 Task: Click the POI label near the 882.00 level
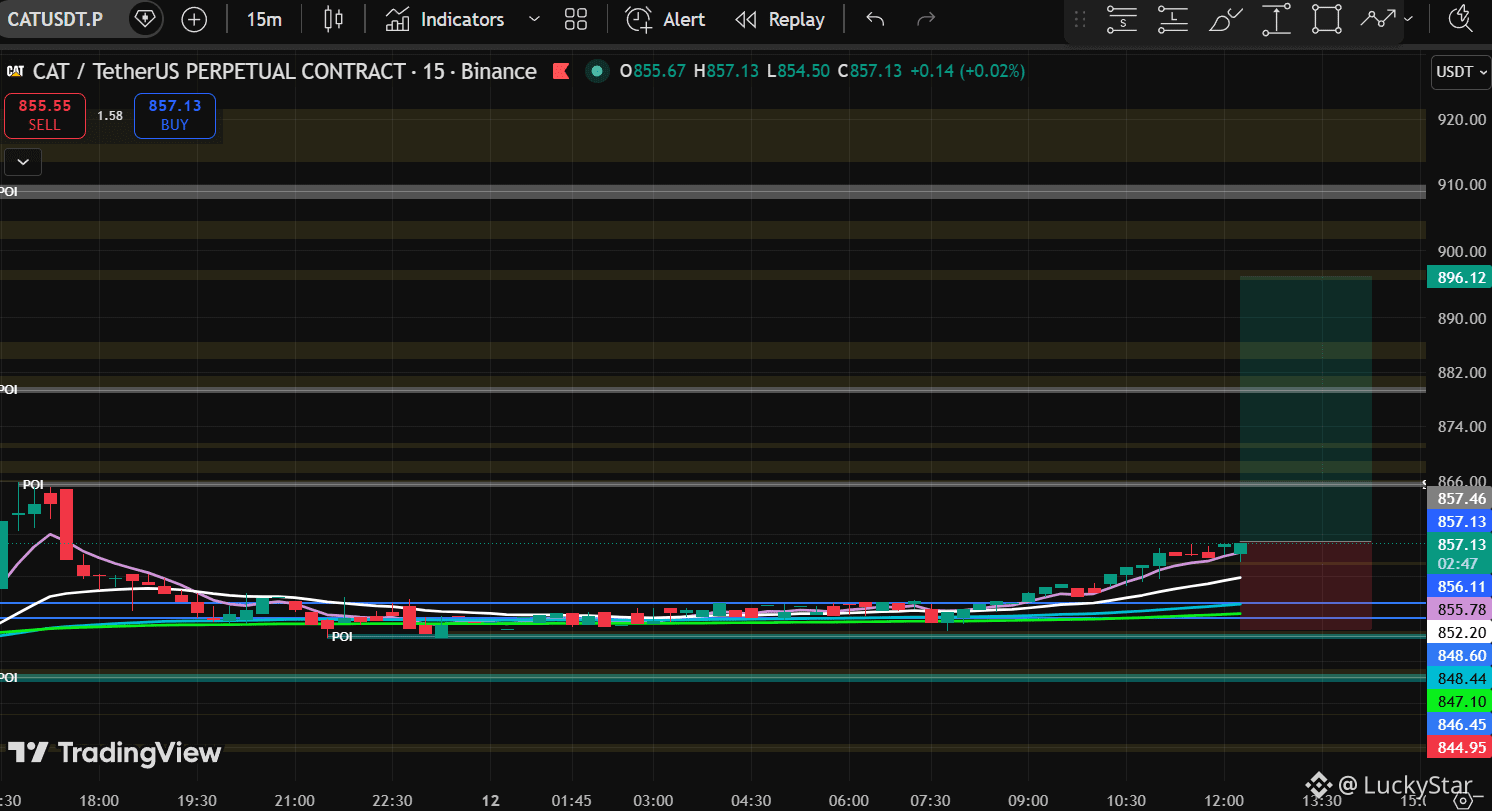(x=8, y=389)
